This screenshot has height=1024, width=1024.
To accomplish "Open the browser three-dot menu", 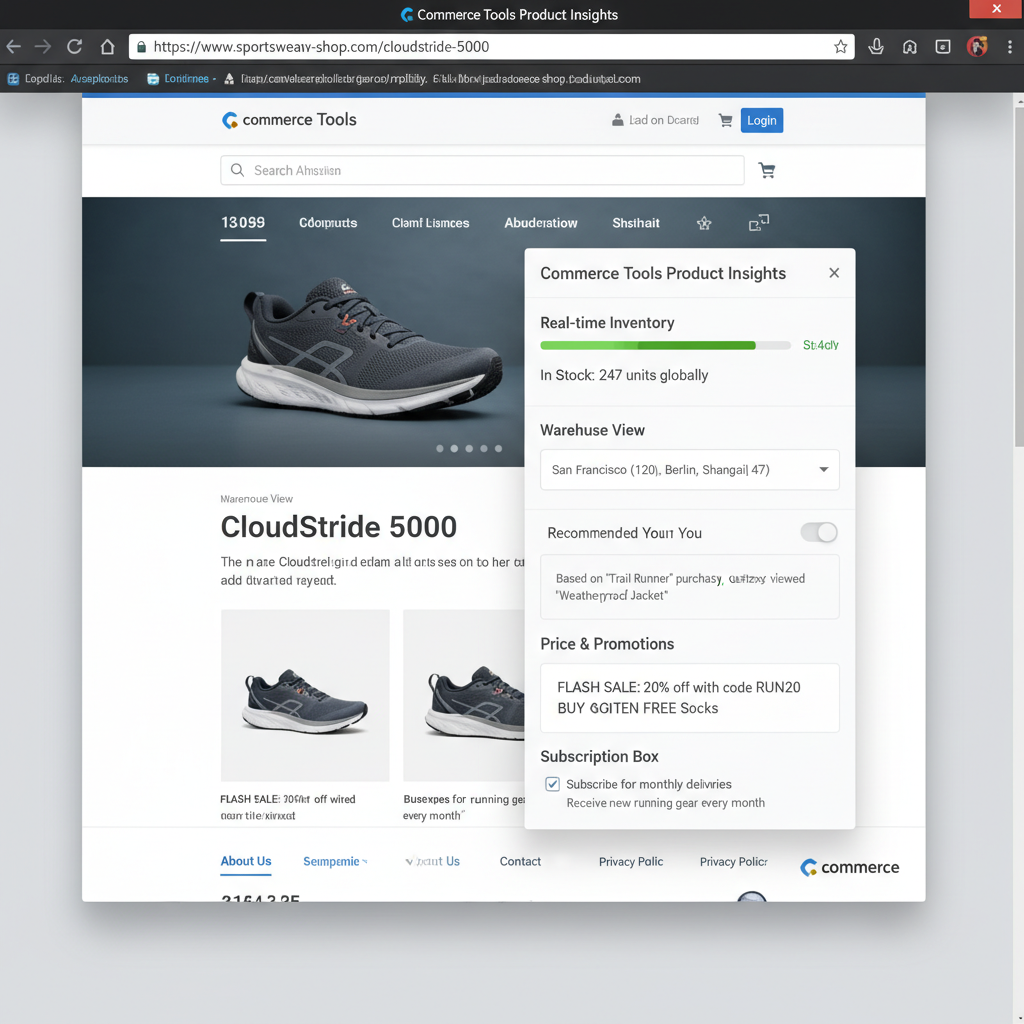I will (x=1010, y=46).
